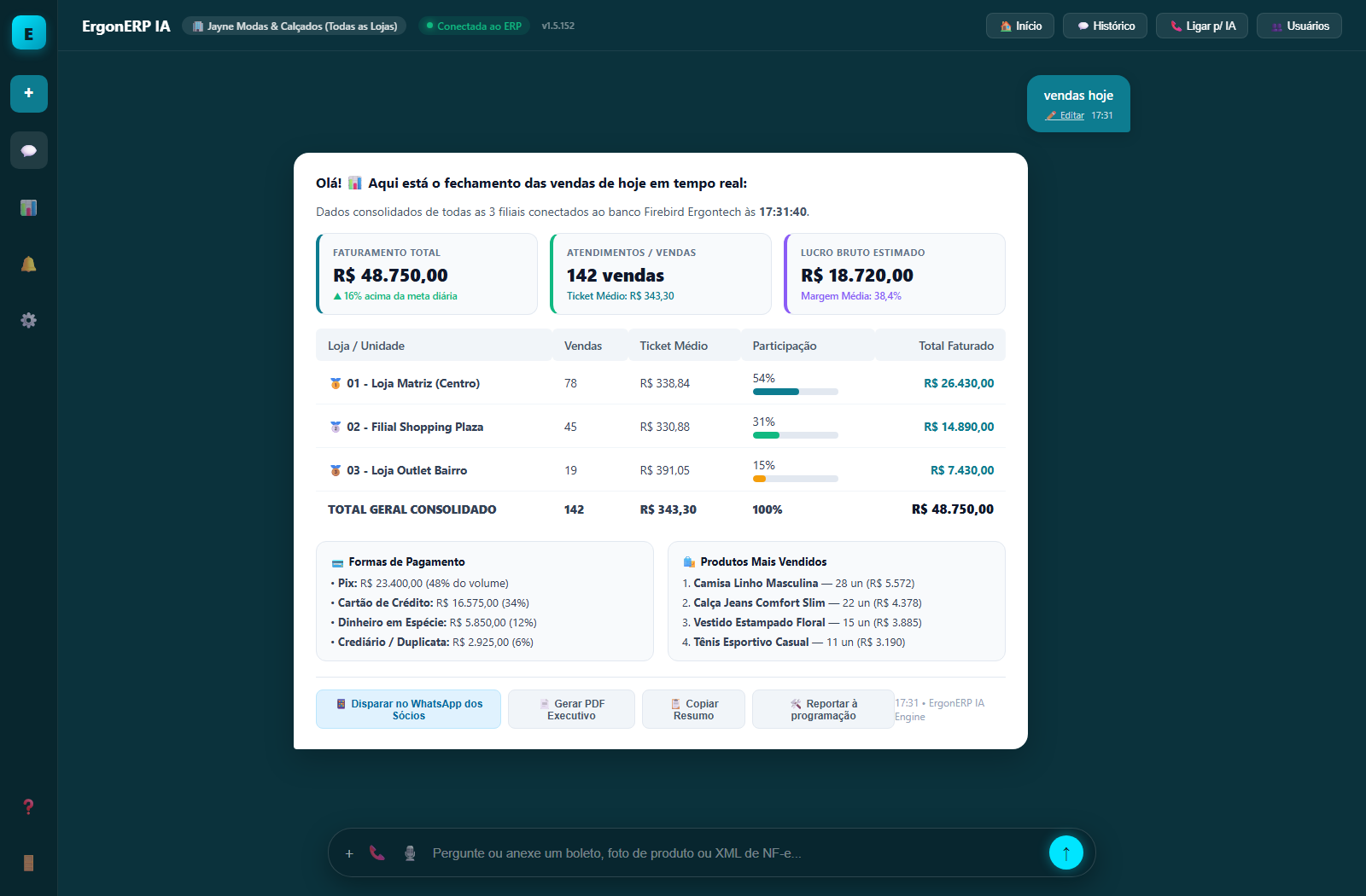Image resolution: width=1366 pixels, height=896 pixels.
Task: Click the Atendimentos / Vendas card
Action: click(x=661, y=274)
